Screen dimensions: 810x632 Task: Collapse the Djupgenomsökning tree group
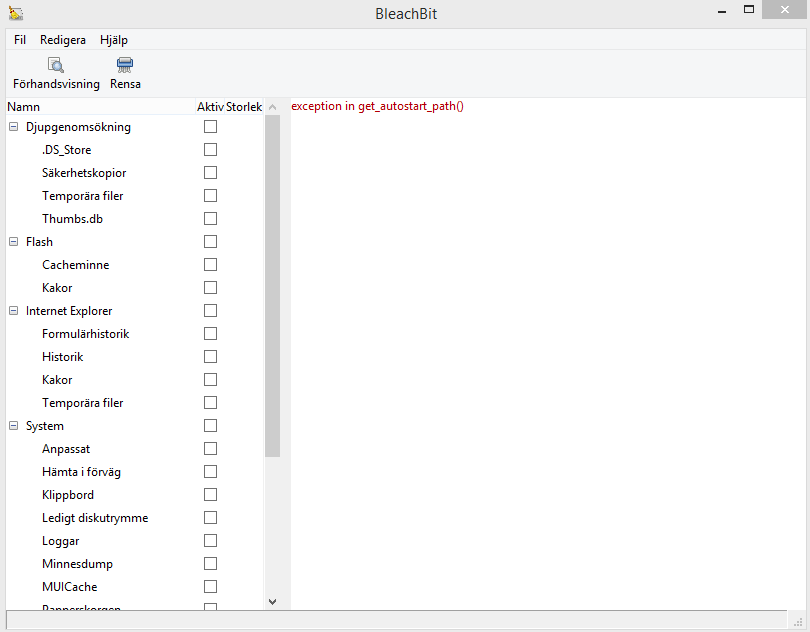14,127
